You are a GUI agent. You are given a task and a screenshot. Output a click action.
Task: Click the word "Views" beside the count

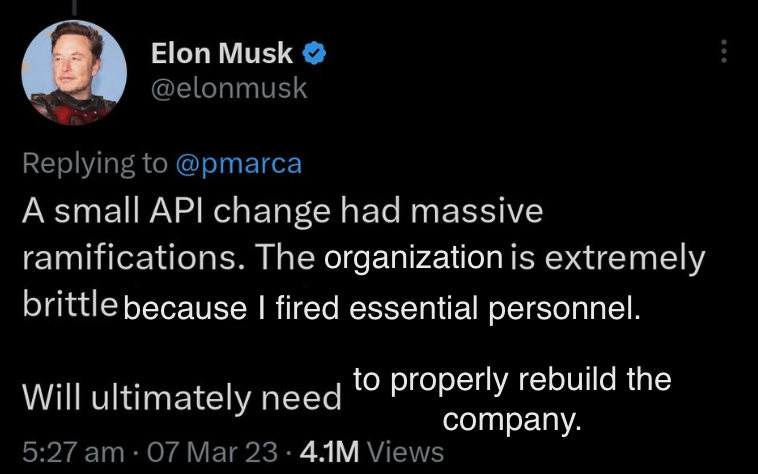click(x=404, y=451)
